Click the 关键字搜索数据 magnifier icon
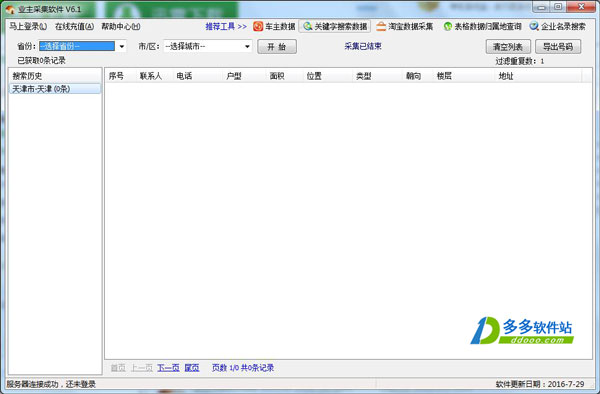Image resolution: width=600 pixels, height=394 pixels. point(307,26)
